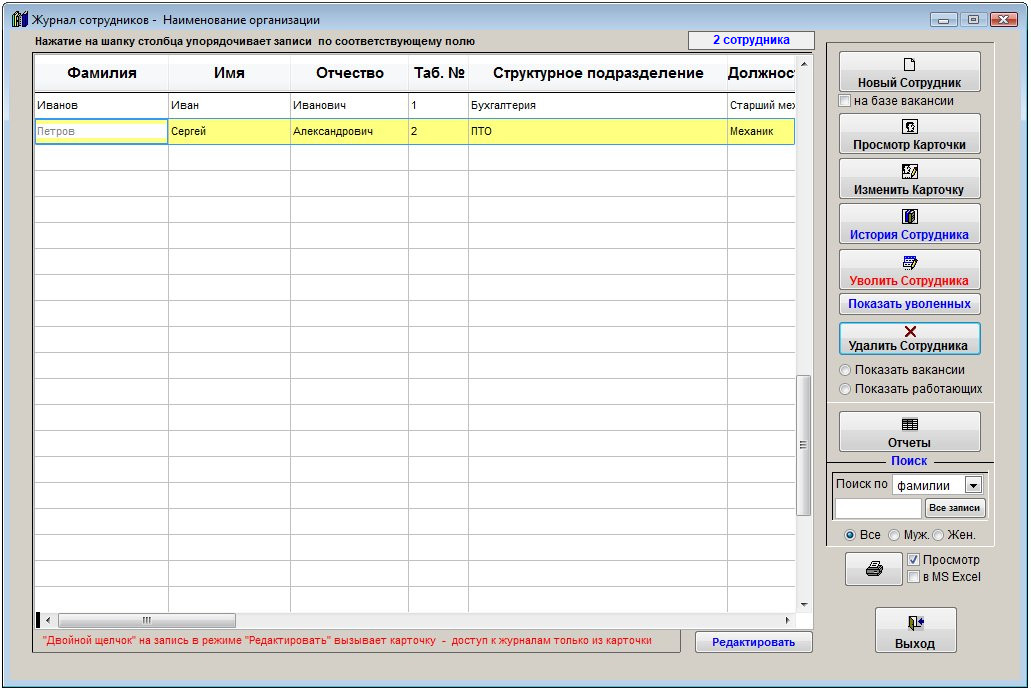Viewport: 1031px width, 688px height.
Task: Click the 'Новый Сотрудник' button label
Action: [909, 83]
